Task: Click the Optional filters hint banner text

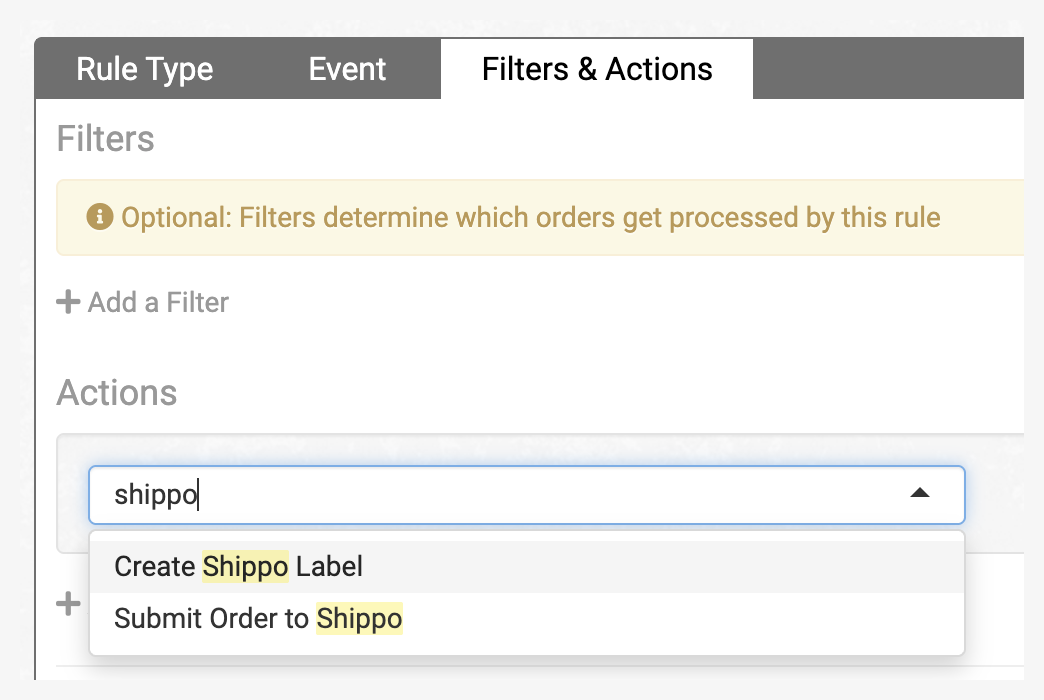Action: point(530,217)
